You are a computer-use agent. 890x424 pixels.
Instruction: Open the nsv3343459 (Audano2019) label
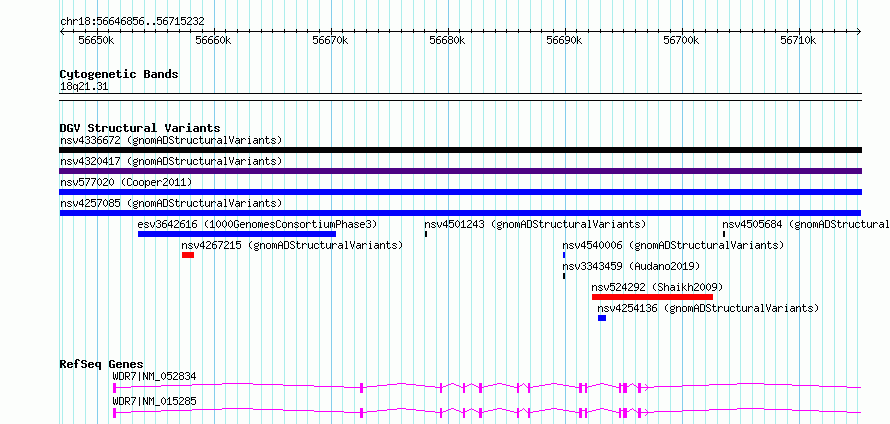631,266
